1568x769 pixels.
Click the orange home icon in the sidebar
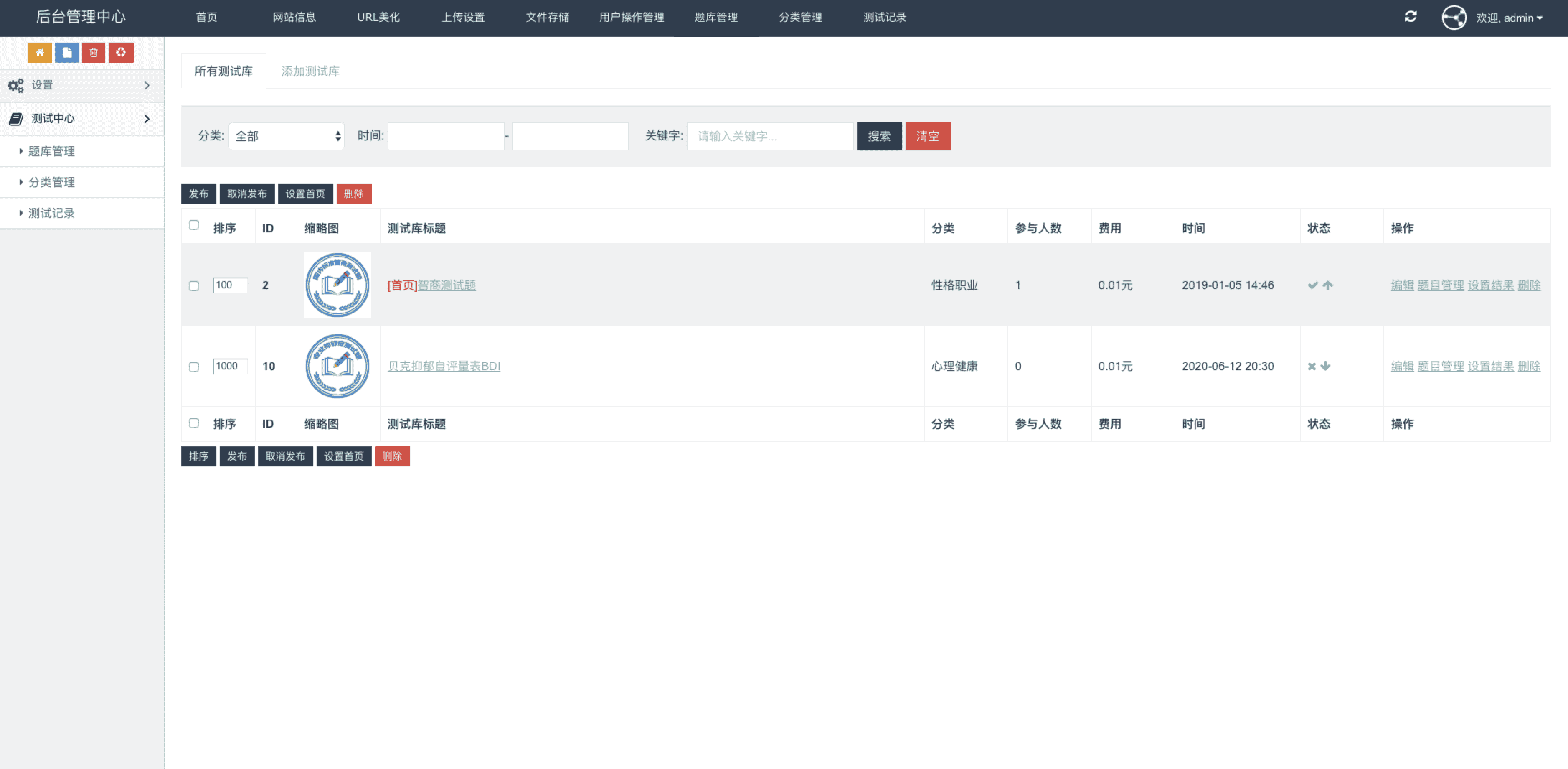click(40, 52)
